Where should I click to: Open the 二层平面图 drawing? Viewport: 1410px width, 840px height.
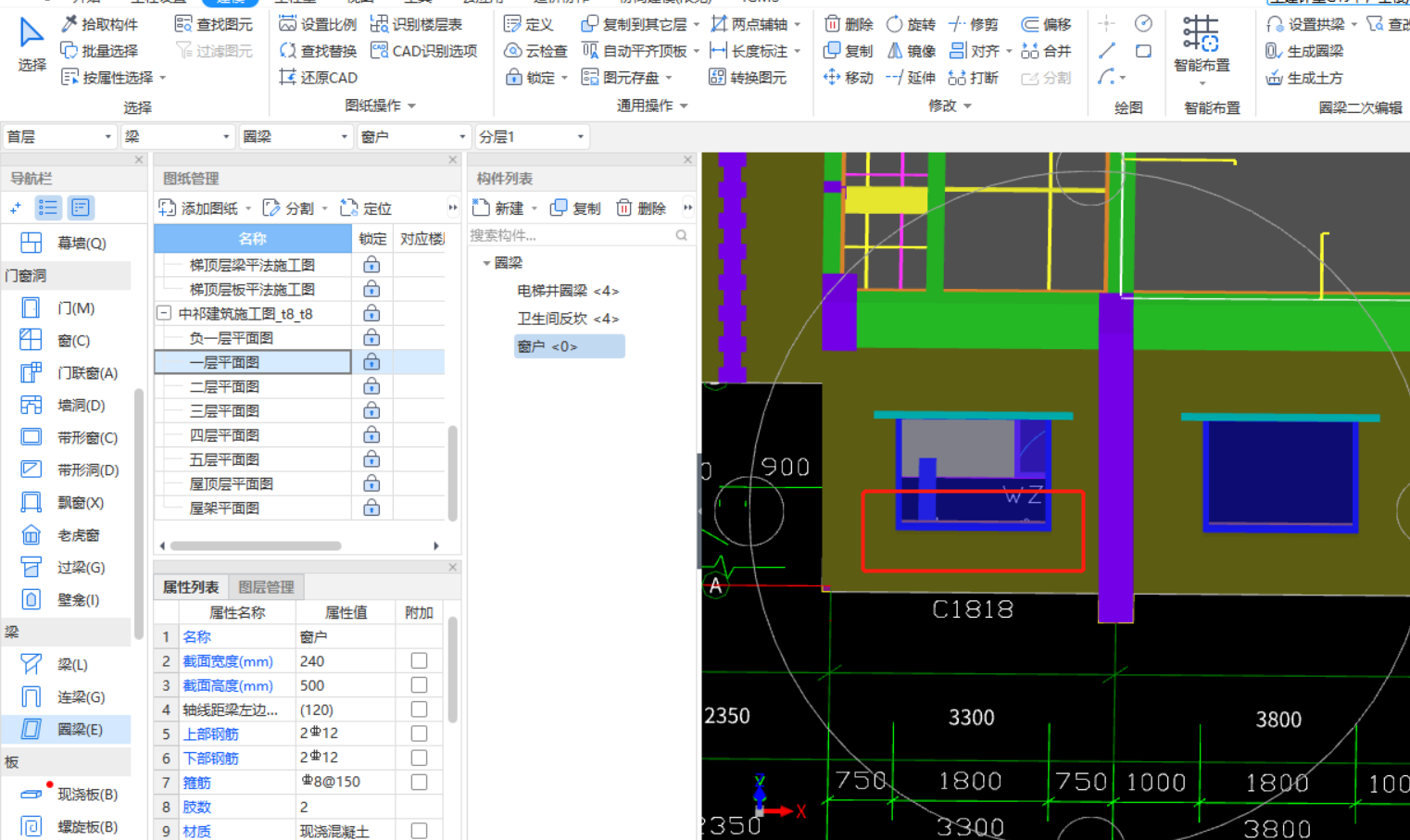point(224,386)
